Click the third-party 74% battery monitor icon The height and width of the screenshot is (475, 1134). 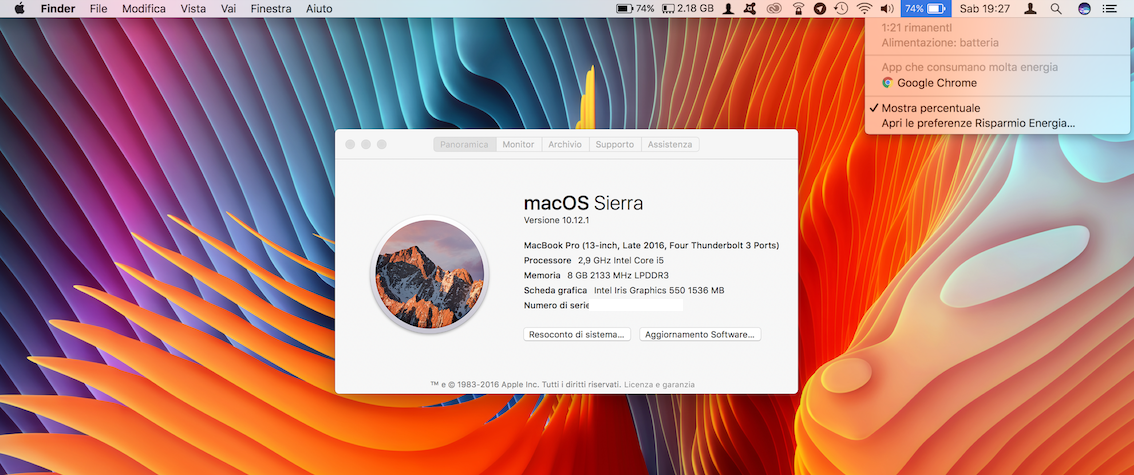pyautogui.click(x=635, y=9)
